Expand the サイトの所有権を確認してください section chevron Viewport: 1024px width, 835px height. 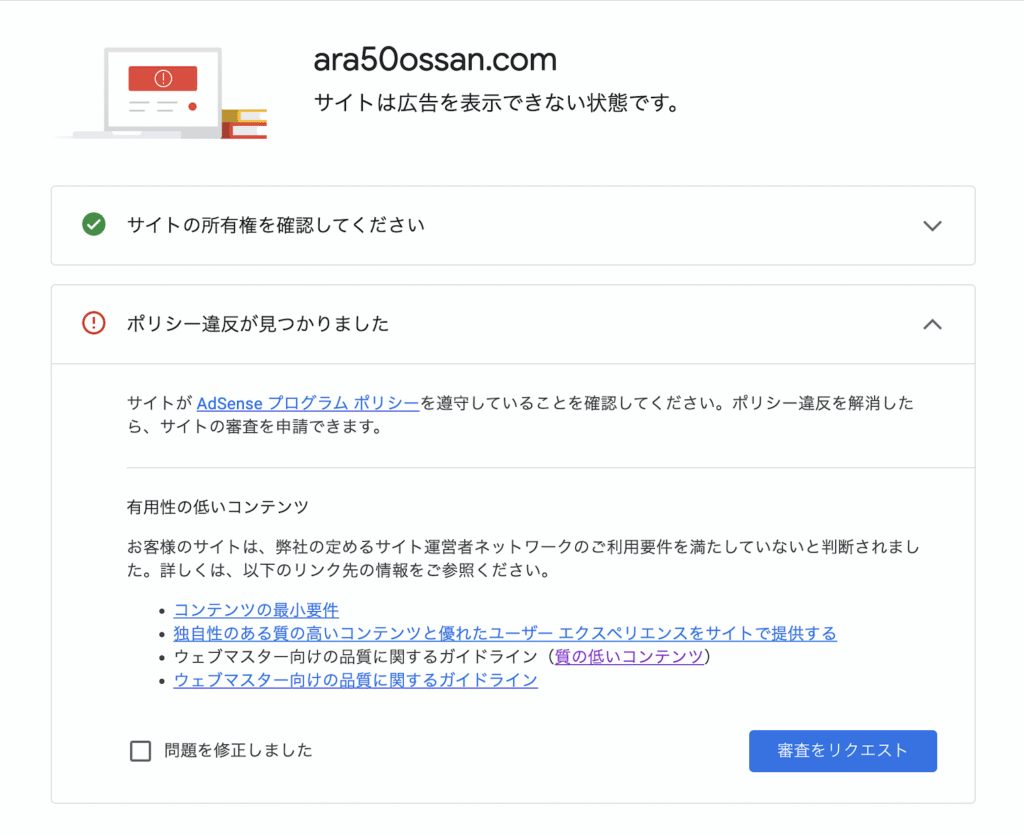(932, 225)
